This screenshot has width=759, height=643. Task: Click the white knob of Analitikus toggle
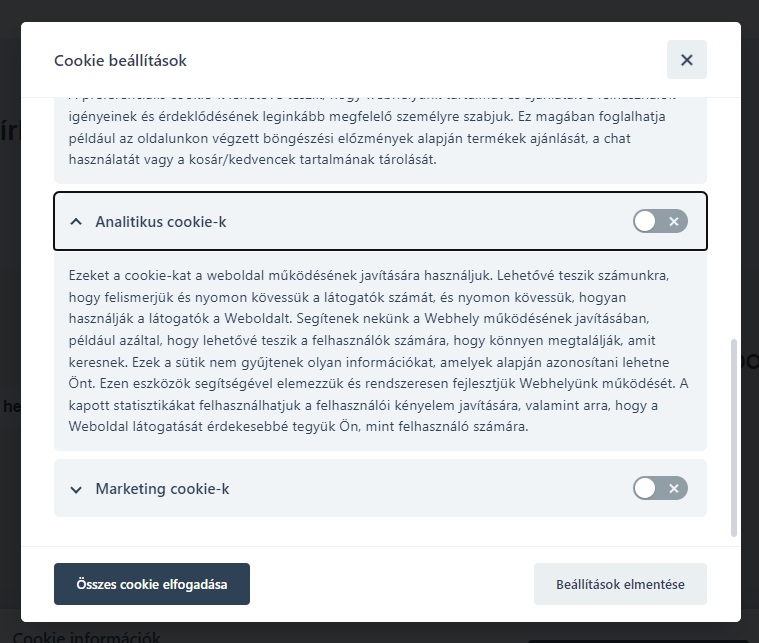click(x=645, y=221)
